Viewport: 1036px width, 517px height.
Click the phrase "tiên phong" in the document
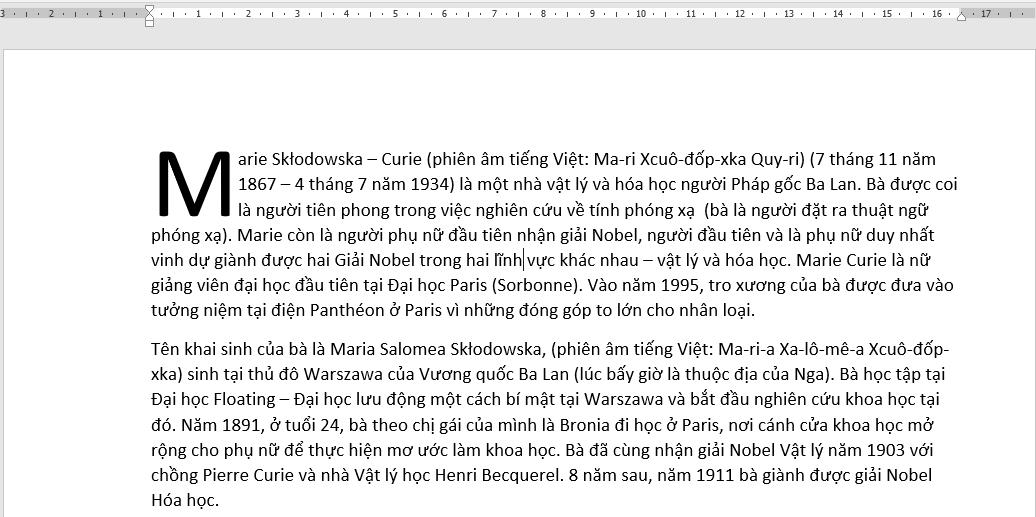353,210
